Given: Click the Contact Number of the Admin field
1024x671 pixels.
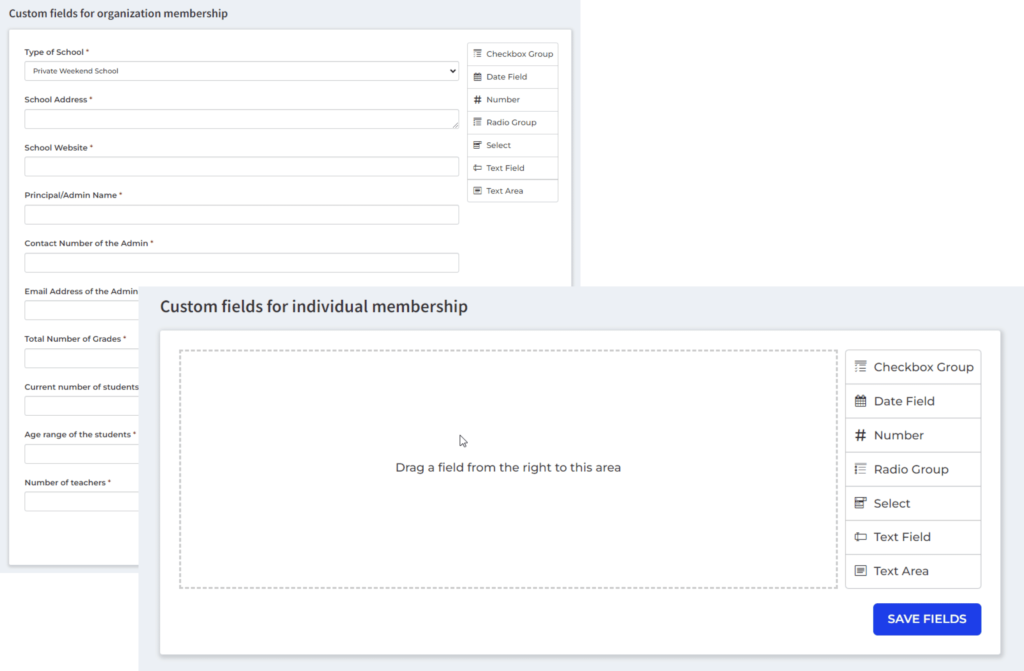Looking at the screenshot, I should pos(241,263).
